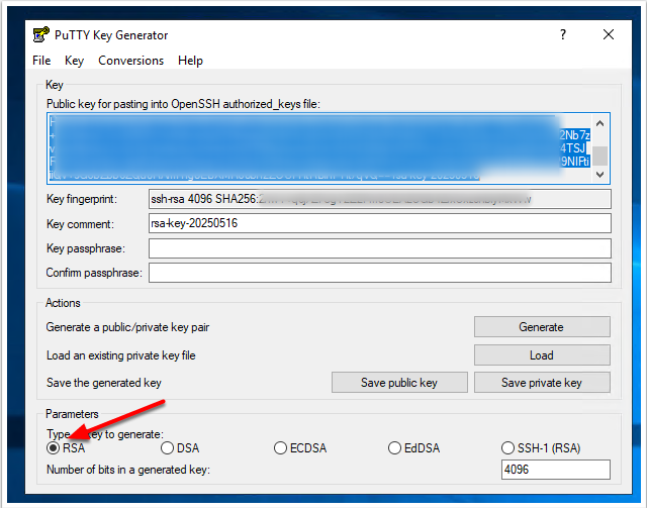Click 'Save the generated key' text
Viewport: 647px width, 508px height.
pos(104,383)
